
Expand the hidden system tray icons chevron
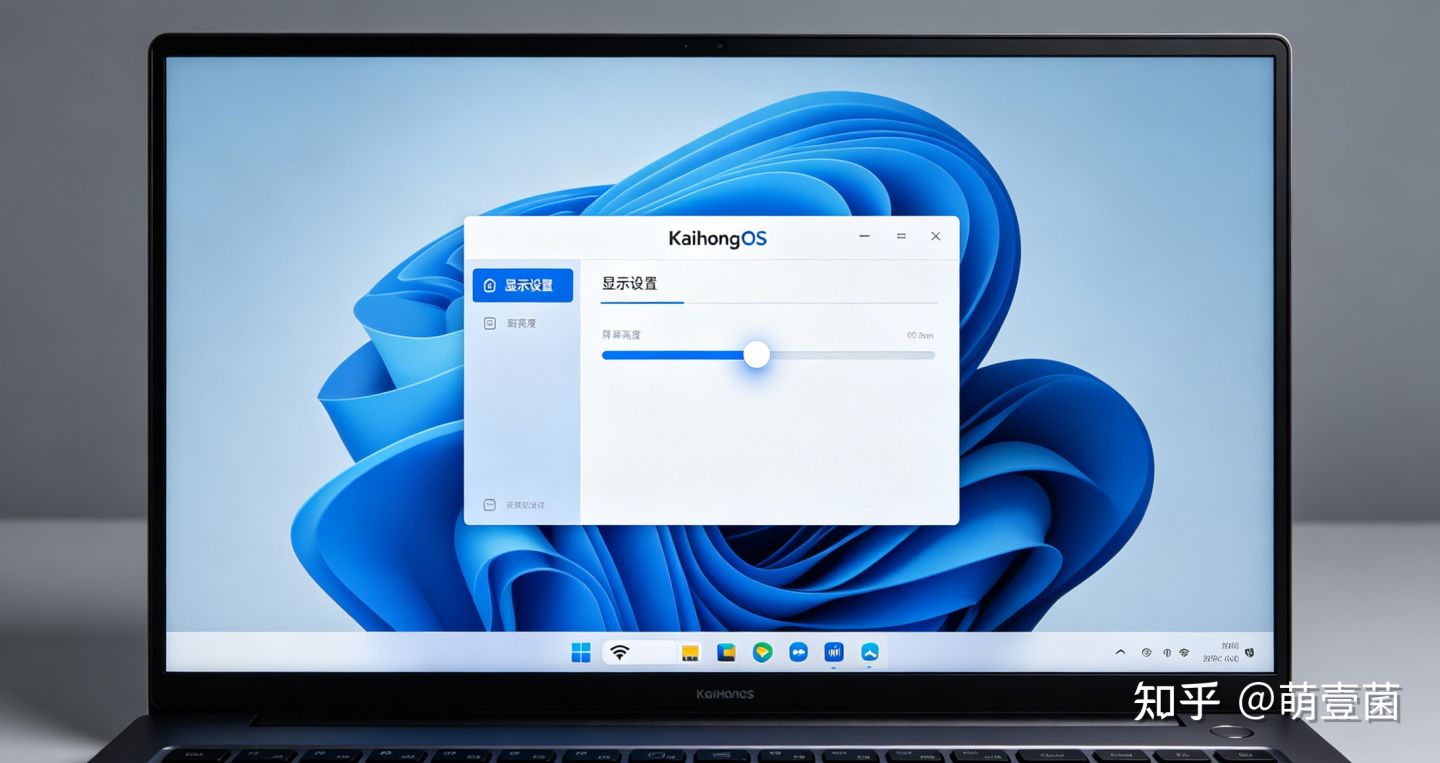(1120, 652)
